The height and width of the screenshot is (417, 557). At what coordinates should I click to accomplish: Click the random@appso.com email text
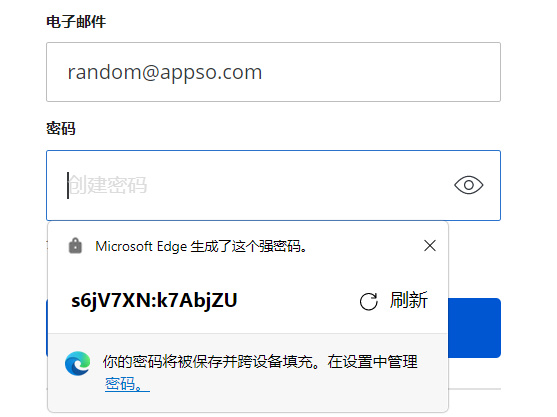tap(165, 72)
